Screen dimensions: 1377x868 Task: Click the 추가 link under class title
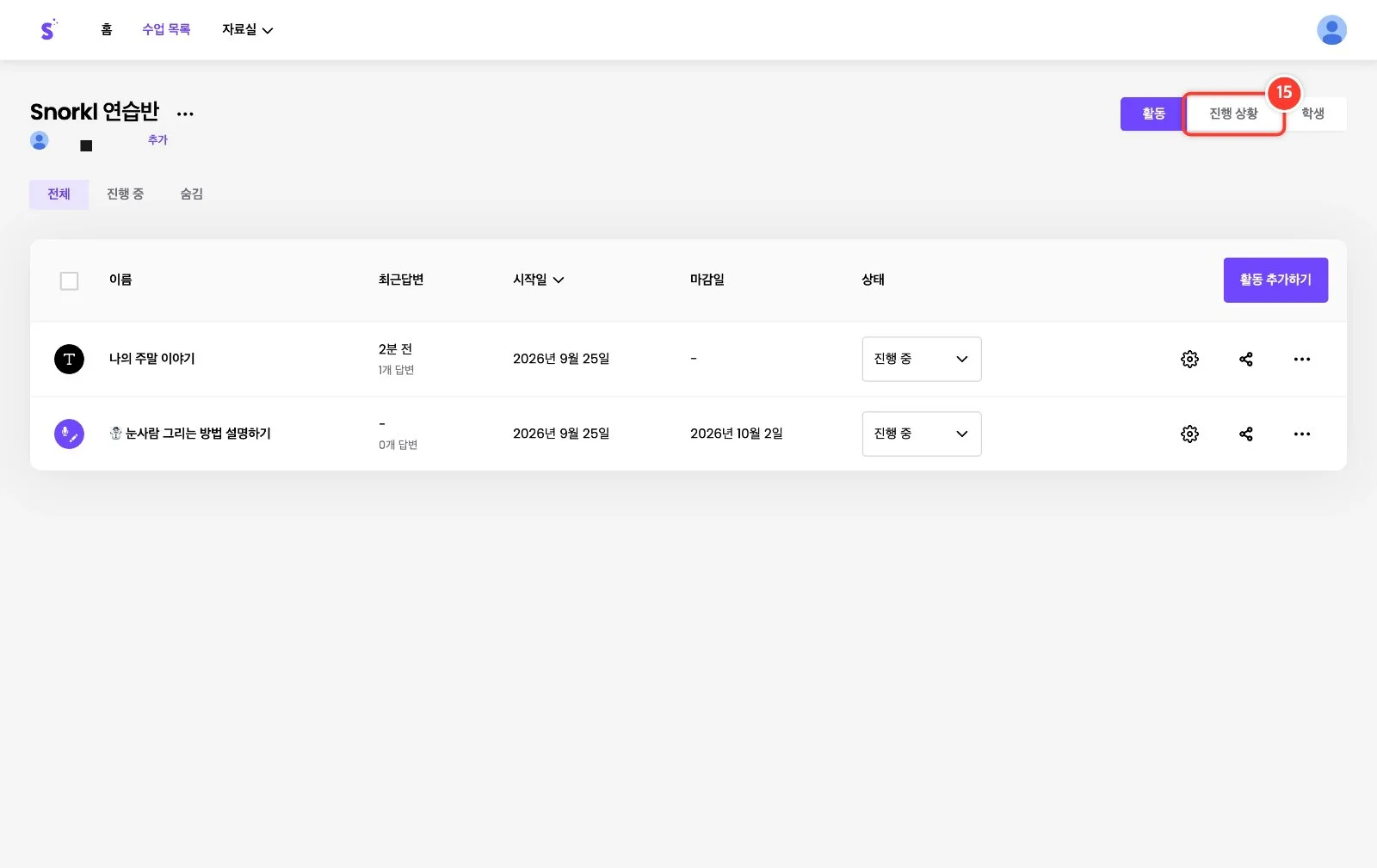tap(157, 140)
